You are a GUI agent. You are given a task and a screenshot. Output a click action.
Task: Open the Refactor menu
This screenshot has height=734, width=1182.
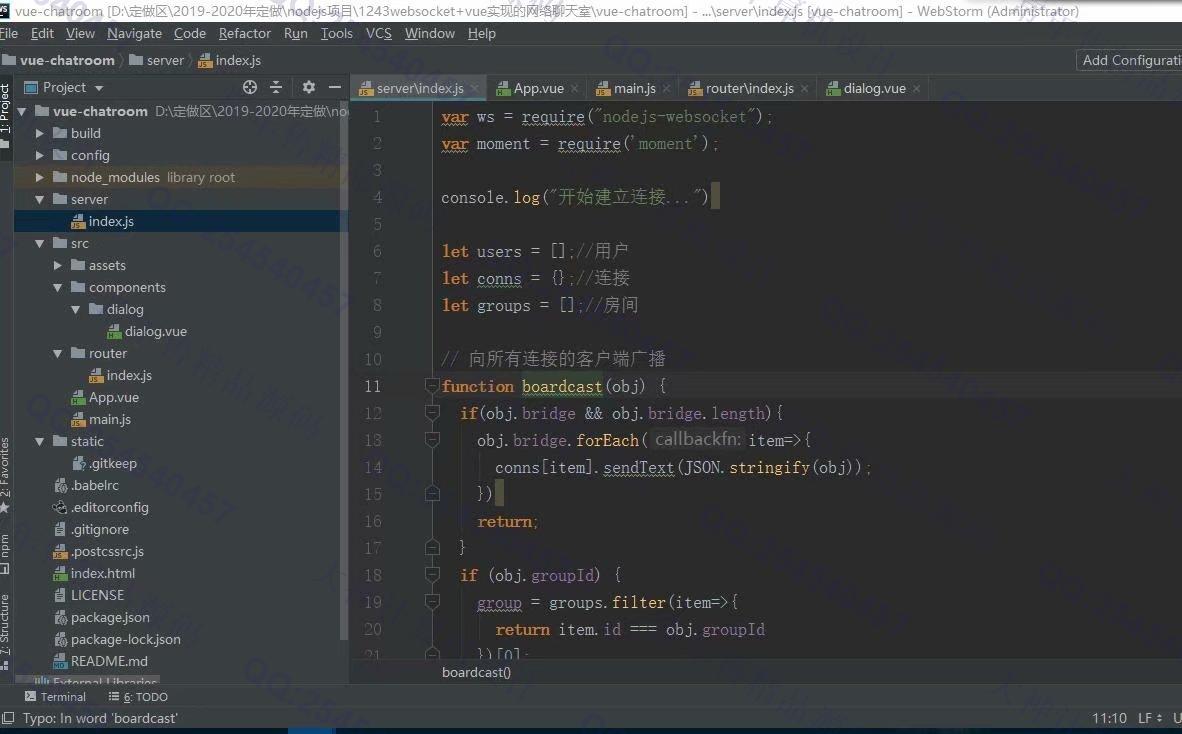click(x=244, y=33)
